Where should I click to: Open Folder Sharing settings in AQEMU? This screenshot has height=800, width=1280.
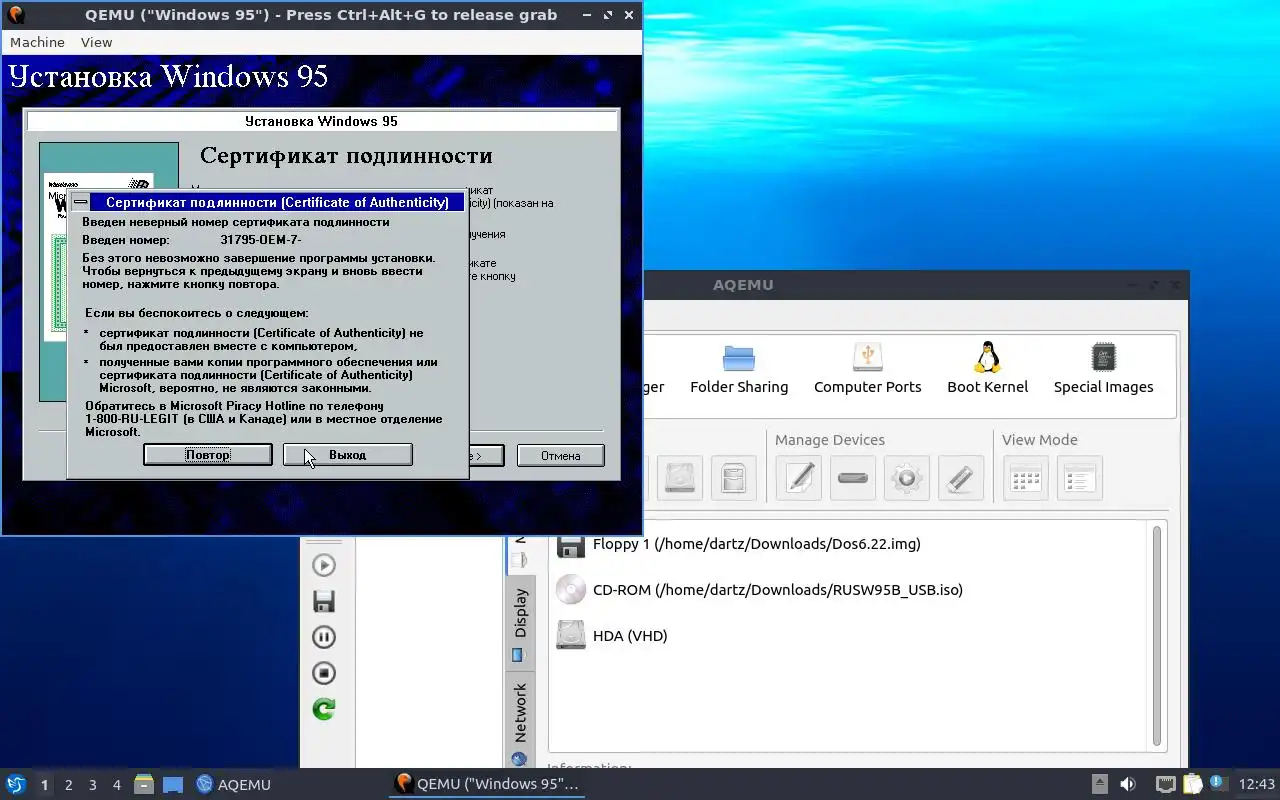(x=739, y=368)
